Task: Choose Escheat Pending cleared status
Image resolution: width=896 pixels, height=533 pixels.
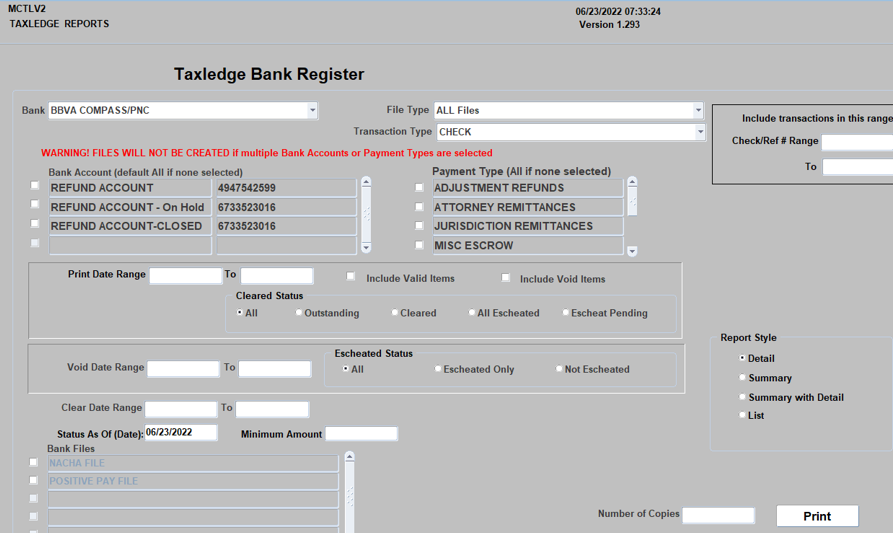Action: click(x=566, y=313)
